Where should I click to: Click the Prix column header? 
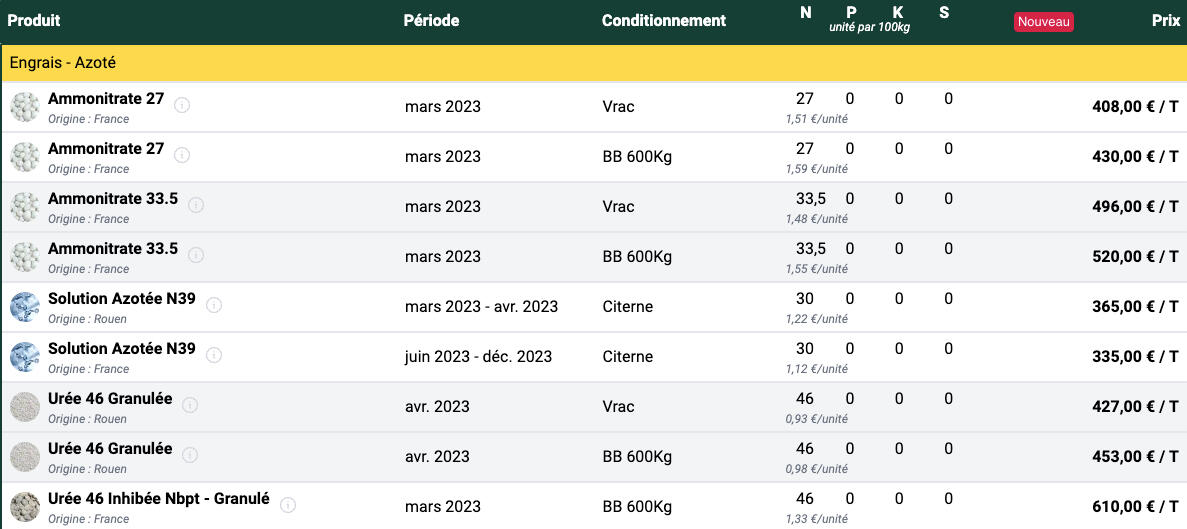(x=1165, y=20)
